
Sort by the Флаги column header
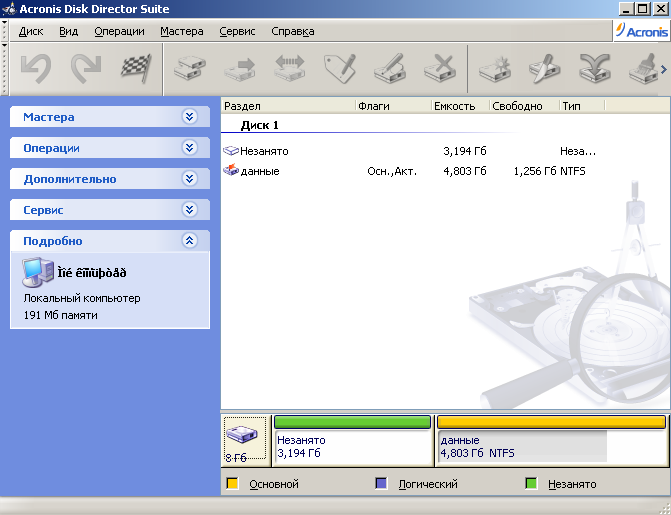[x=393, y=106]
